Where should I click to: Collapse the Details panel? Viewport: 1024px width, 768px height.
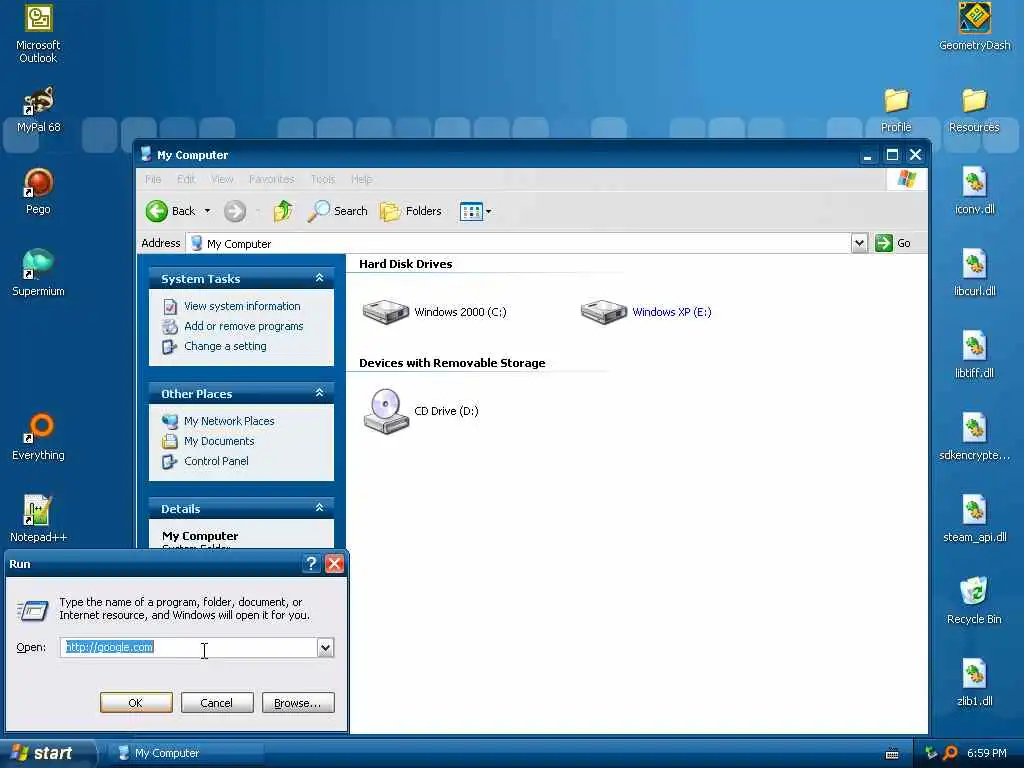(319, 508)
